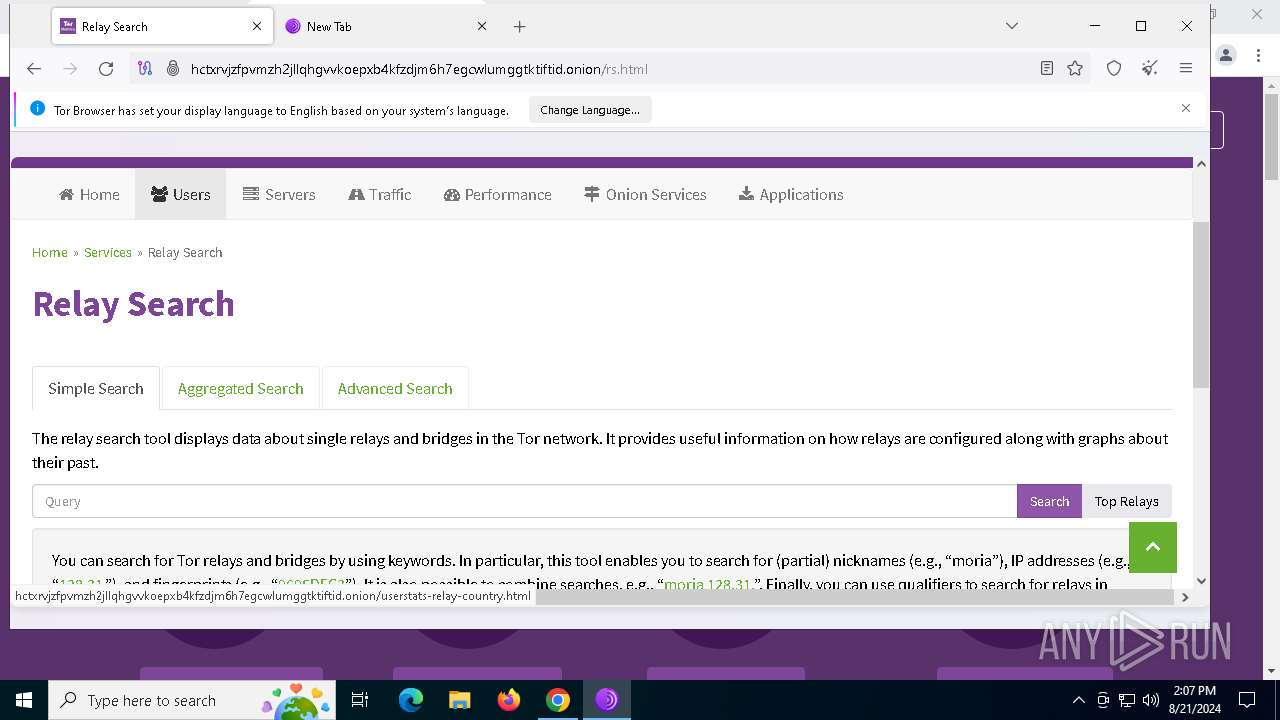Focus the Query search input field
1280x720 pixels.
[524, 501]
